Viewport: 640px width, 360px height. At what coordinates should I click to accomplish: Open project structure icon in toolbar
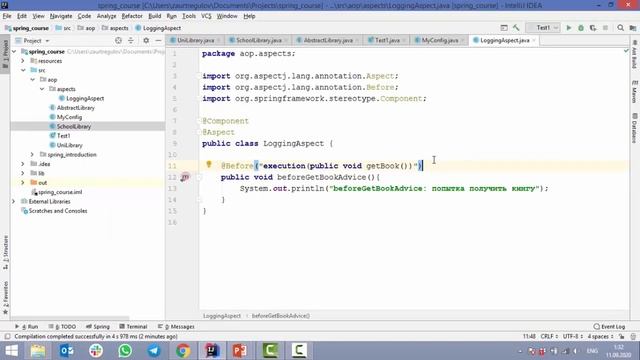[633, 28]
